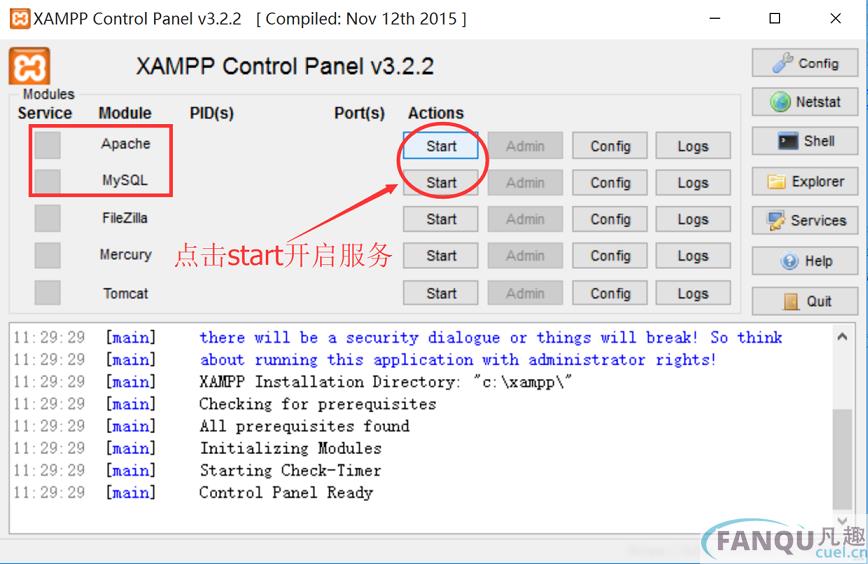868x564 pixels.
Task: Start the MySQL module
Action: pos(441,183)
